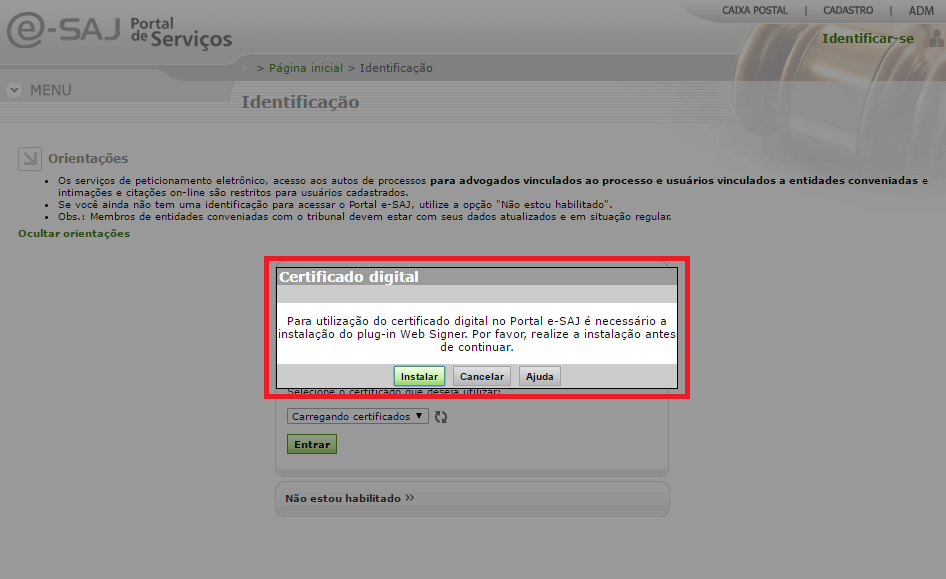Screen dimensions: 946x579
Task: Click the e-SAJ Portal de Serviços logo
Action: click(118, 31)
